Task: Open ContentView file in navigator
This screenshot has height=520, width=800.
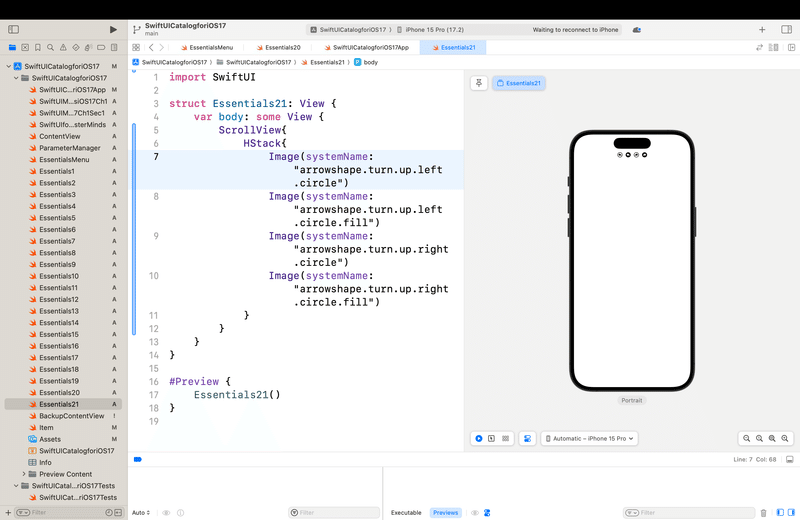Action: [x=60, y=136]
